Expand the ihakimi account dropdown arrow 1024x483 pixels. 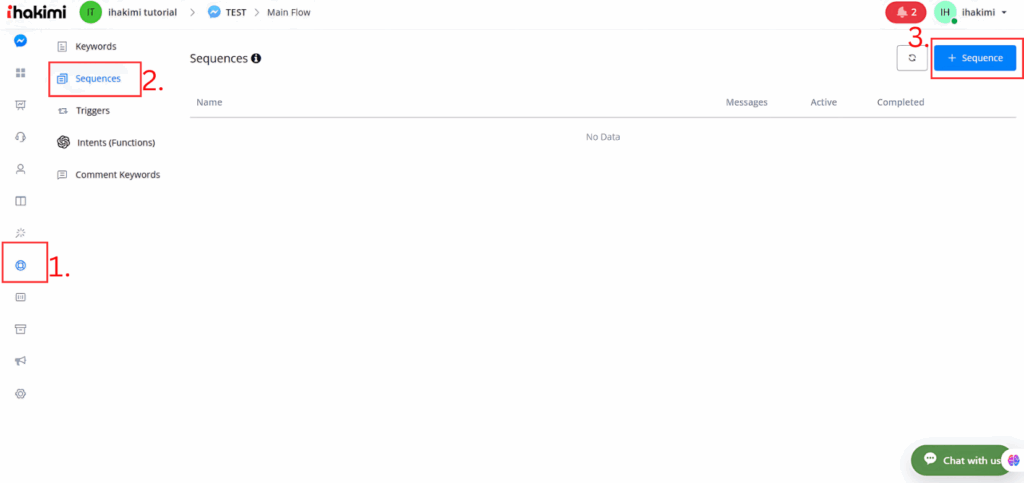tap(1003, 12)
